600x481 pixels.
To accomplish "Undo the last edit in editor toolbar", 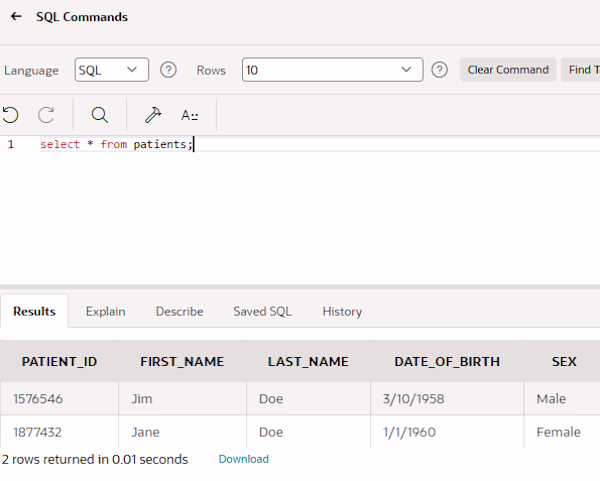I will 10,115.
